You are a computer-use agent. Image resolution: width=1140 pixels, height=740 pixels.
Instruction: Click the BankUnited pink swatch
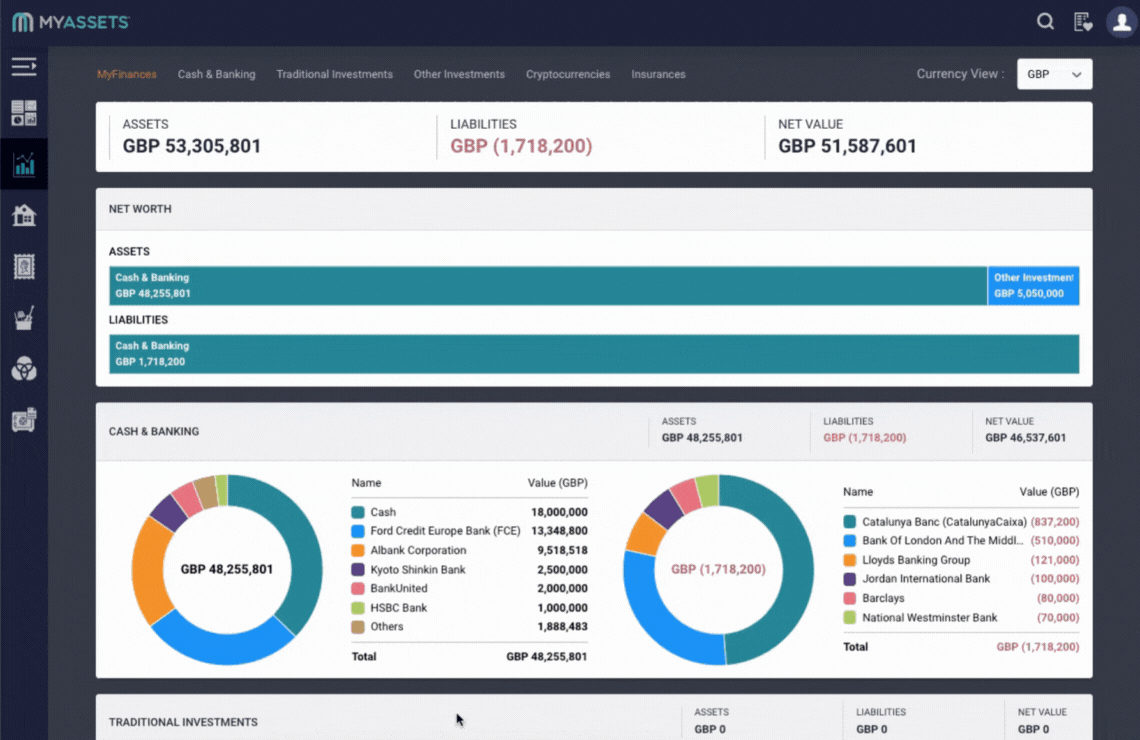(x=358, y=589)
